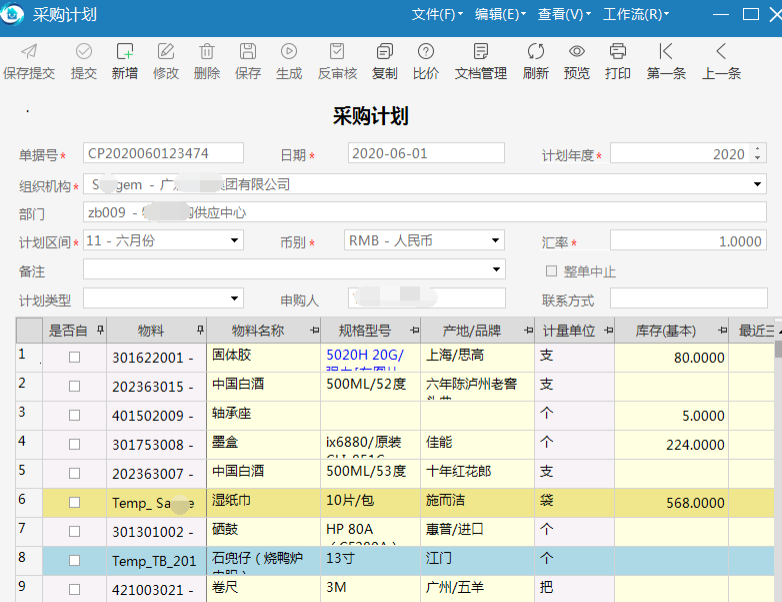This screenshot has height=602, width=782.
Task: Toggle the 整单中止 checkbox
Action: (x=551, y=271)
